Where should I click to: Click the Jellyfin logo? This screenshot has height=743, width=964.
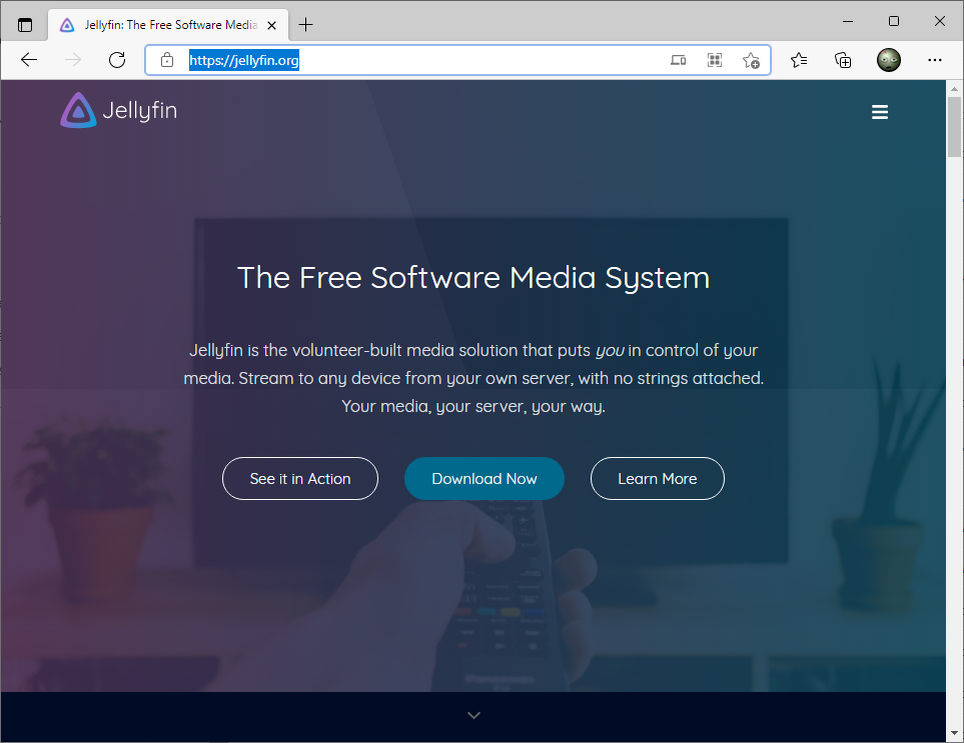(x=119, y=110)
